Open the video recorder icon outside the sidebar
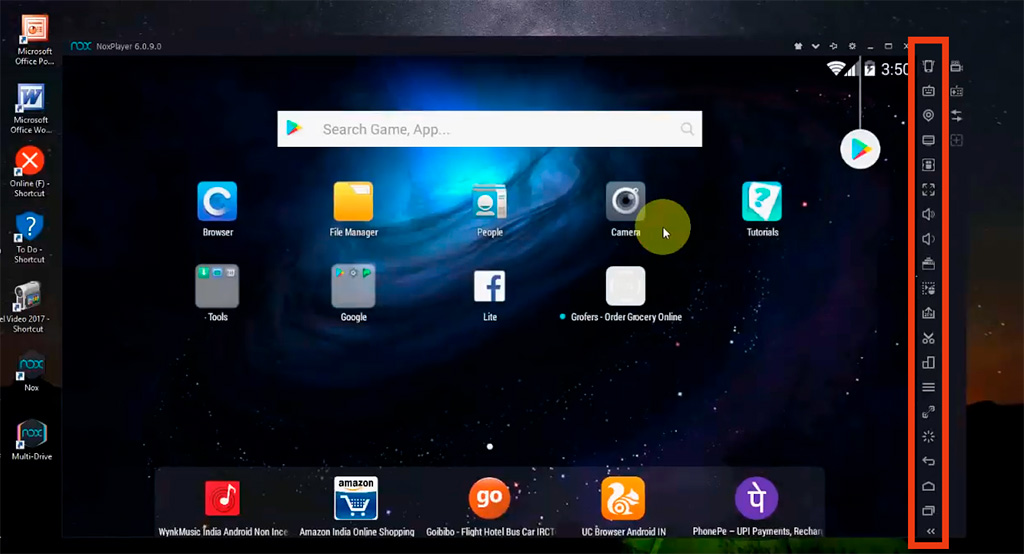Image resolution: width=1024 pixels, height=554 pixels. coord(956,67)
